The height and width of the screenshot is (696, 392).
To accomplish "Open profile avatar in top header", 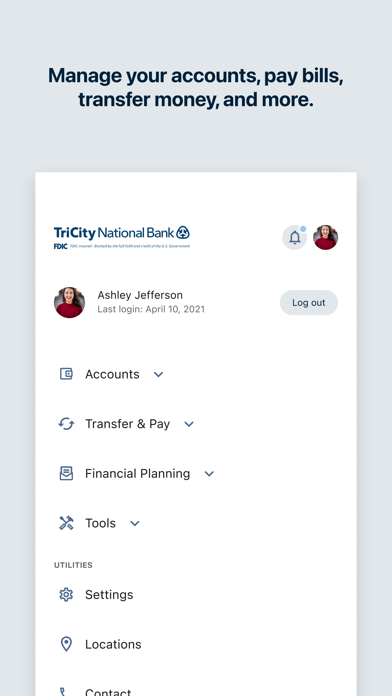I will 325,237.
